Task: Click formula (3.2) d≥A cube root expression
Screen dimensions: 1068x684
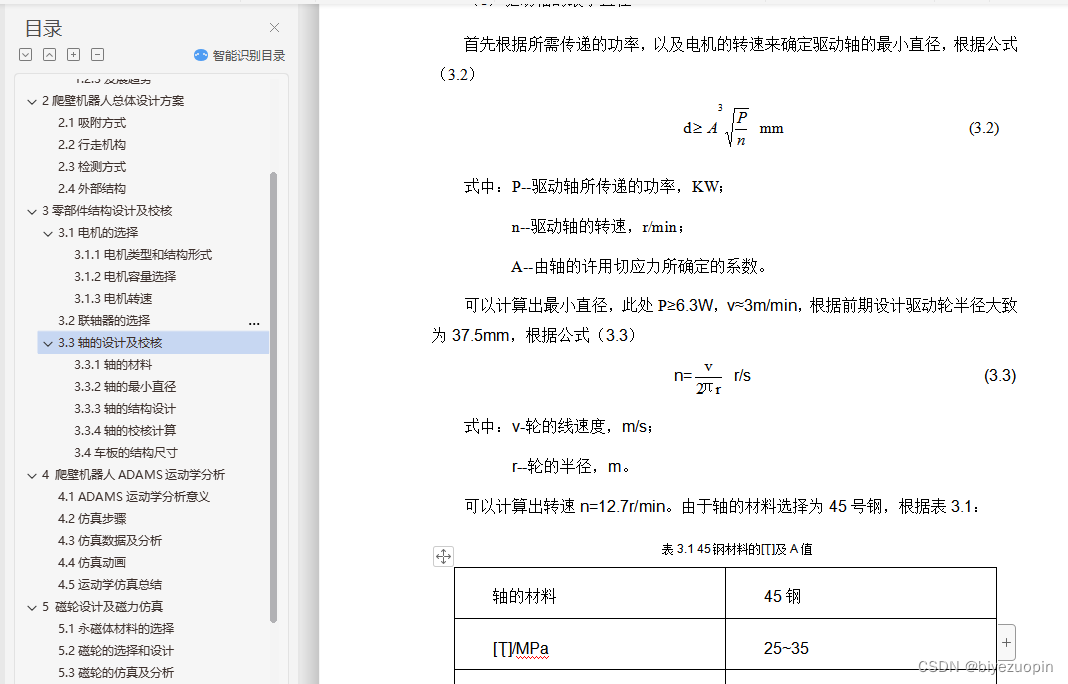Action: pyautogui.click(x=733, y=127)
